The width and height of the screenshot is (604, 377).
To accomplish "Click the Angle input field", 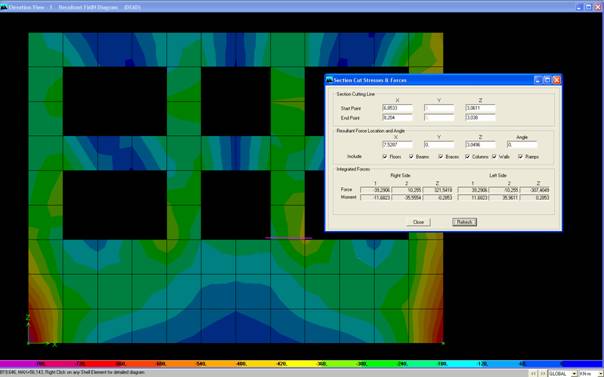I will 522,145.
